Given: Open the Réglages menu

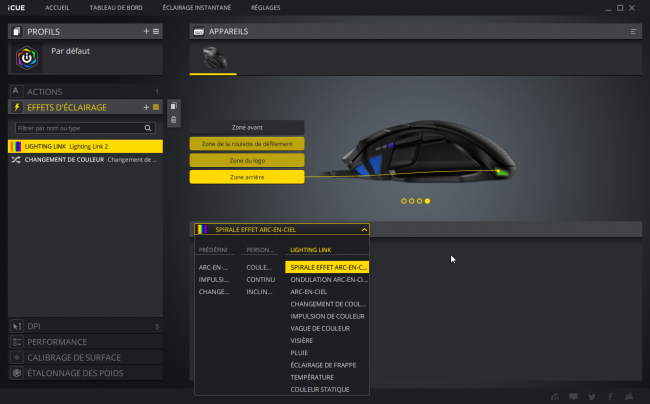Looking at the screenshot, I should pos(265,7).
